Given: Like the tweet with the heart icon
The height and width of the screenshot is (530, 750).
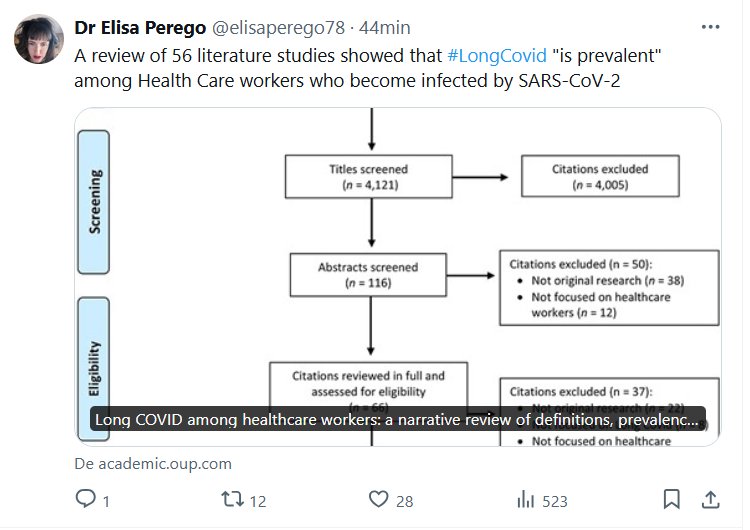Looking at the screenshot, I should point(378,499).
